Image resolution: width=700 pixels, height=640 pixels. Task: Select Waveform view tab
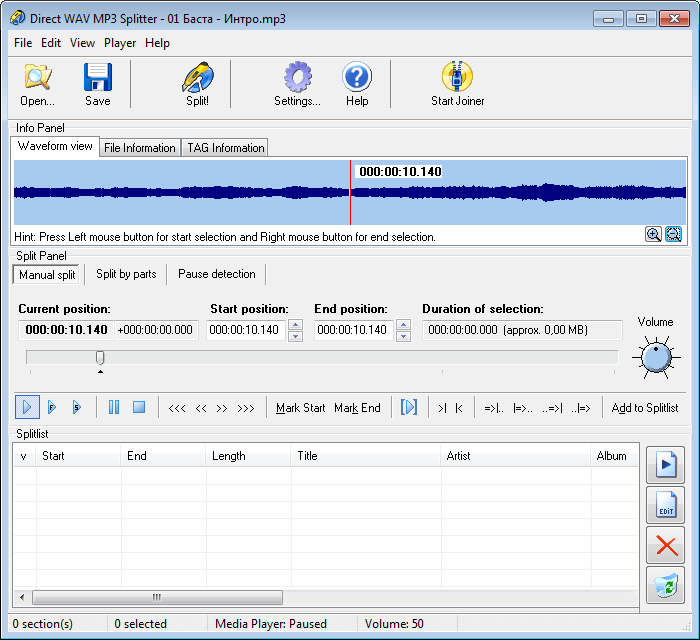pos(55,146)
